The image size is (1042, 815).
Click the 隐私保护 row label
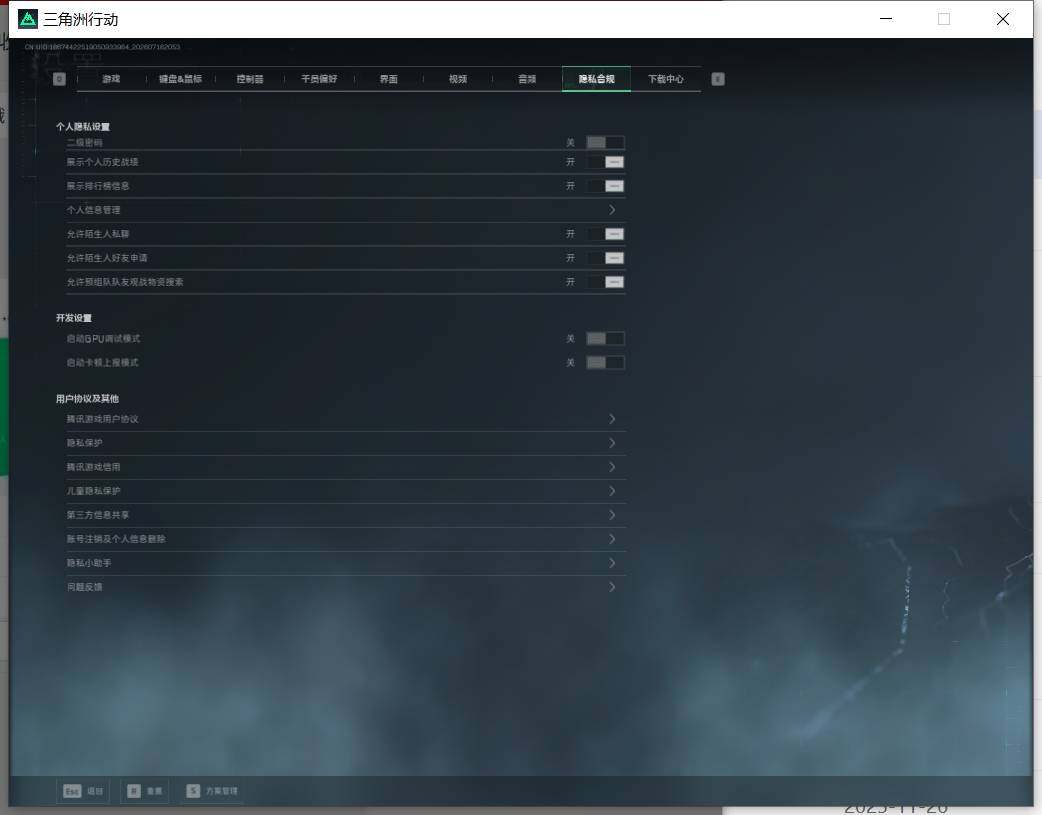pos(84,443)
